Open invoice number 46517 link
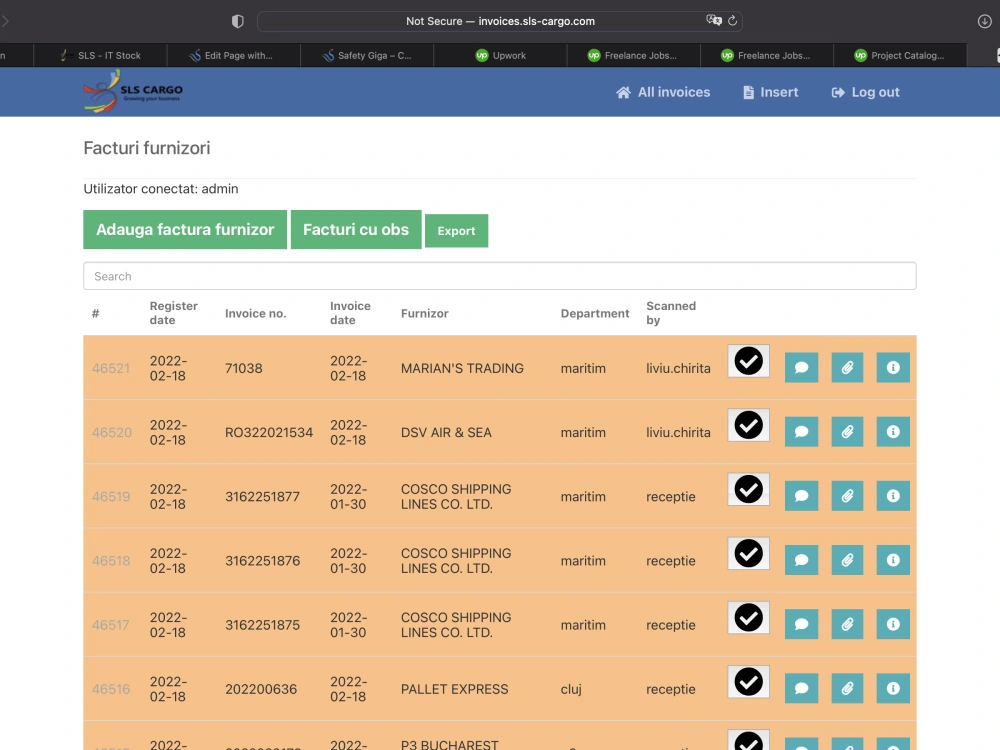This screenshot has height=750, width=1000. click(110, 625)
